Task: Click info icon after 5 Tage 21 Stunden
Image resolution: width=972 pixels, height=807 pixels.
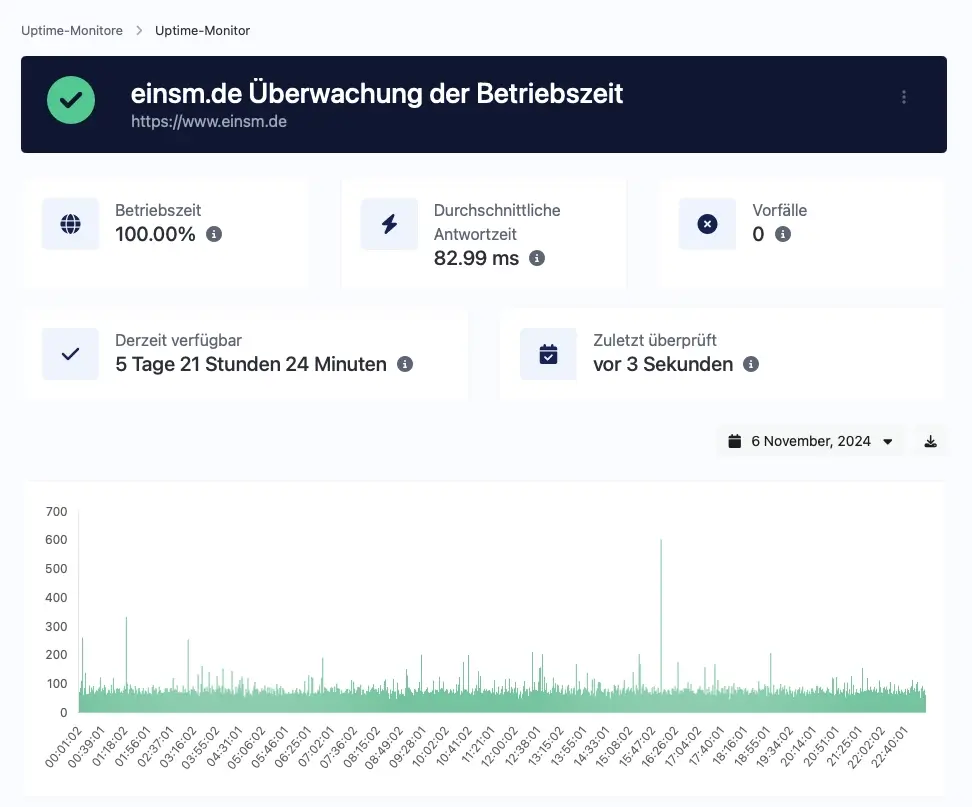Action: click(405, 364)
